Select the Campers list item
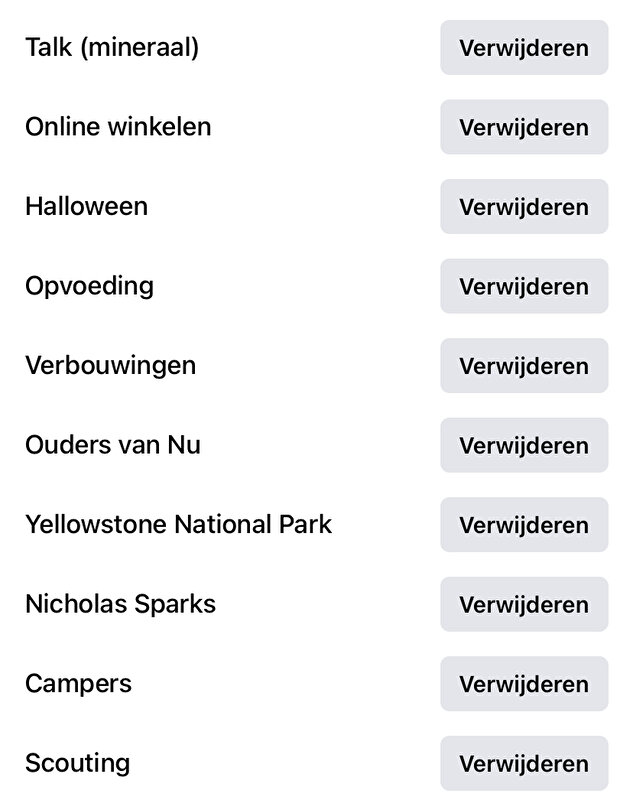The image size is (633, 800). 78,684
